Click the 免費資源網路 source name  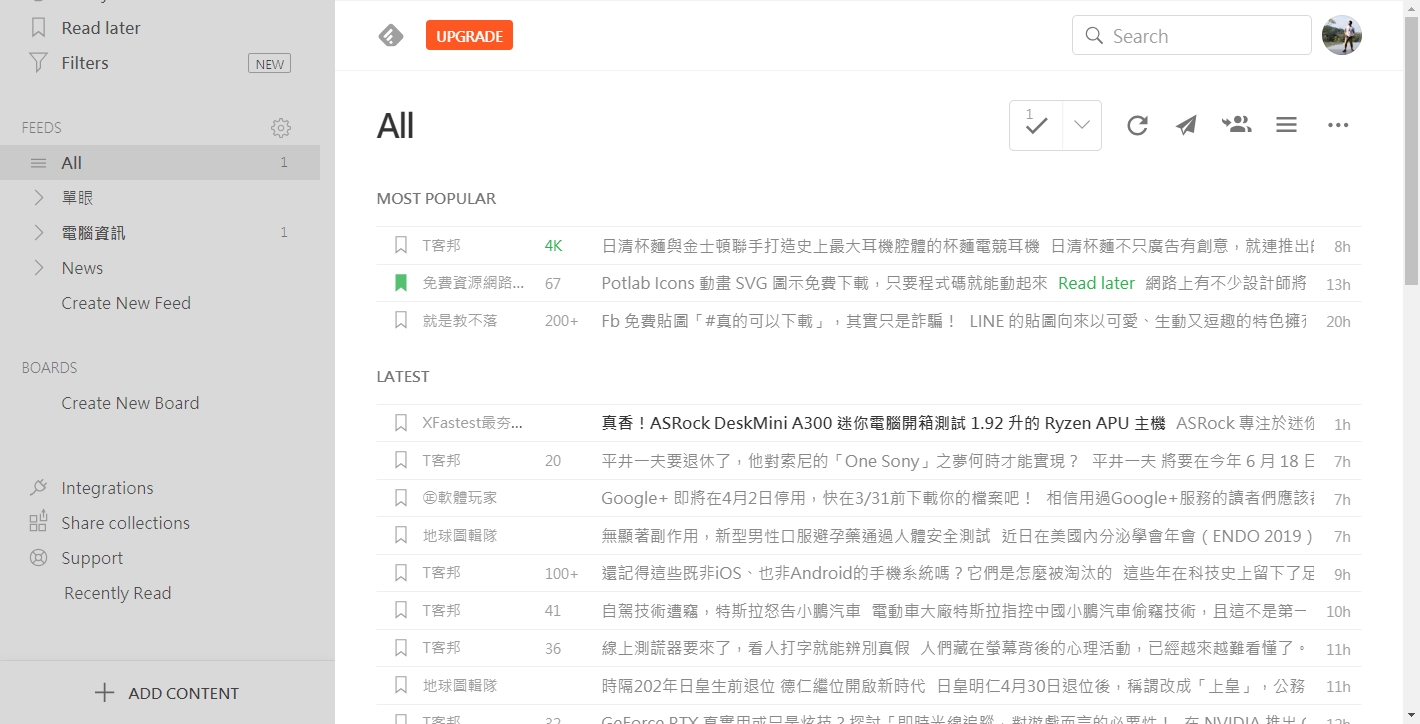pyautogui.click(x=473, y=283)
